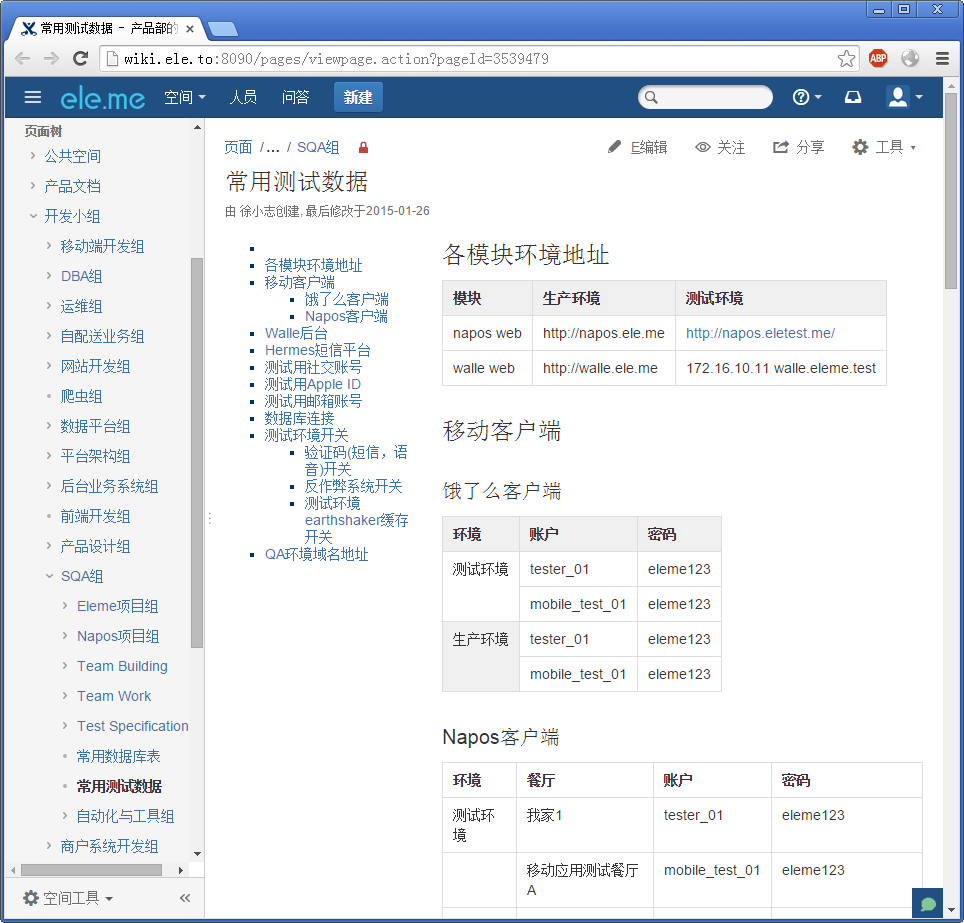This screenshot has width=964, height=923.
Task: Open the Space tools gear menu
Action: pos(68,898)
